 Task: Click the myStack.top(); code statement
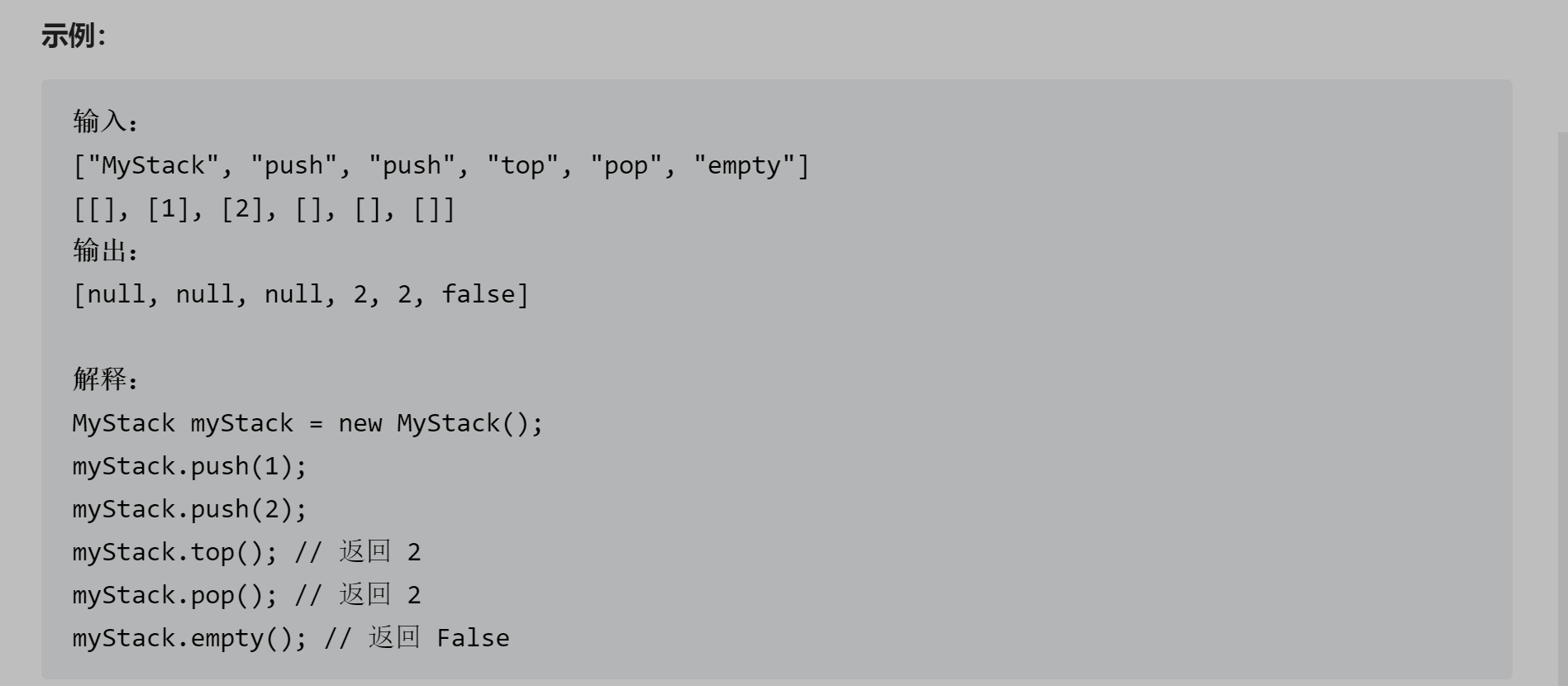tap(174, 552)
